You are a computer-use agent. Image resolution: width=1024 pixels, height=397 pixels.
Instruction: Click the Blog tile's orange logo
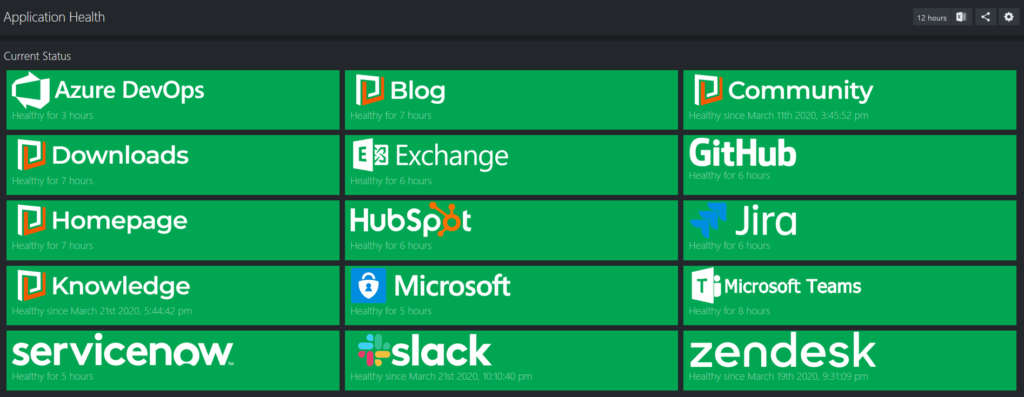(x=370, y=90)
